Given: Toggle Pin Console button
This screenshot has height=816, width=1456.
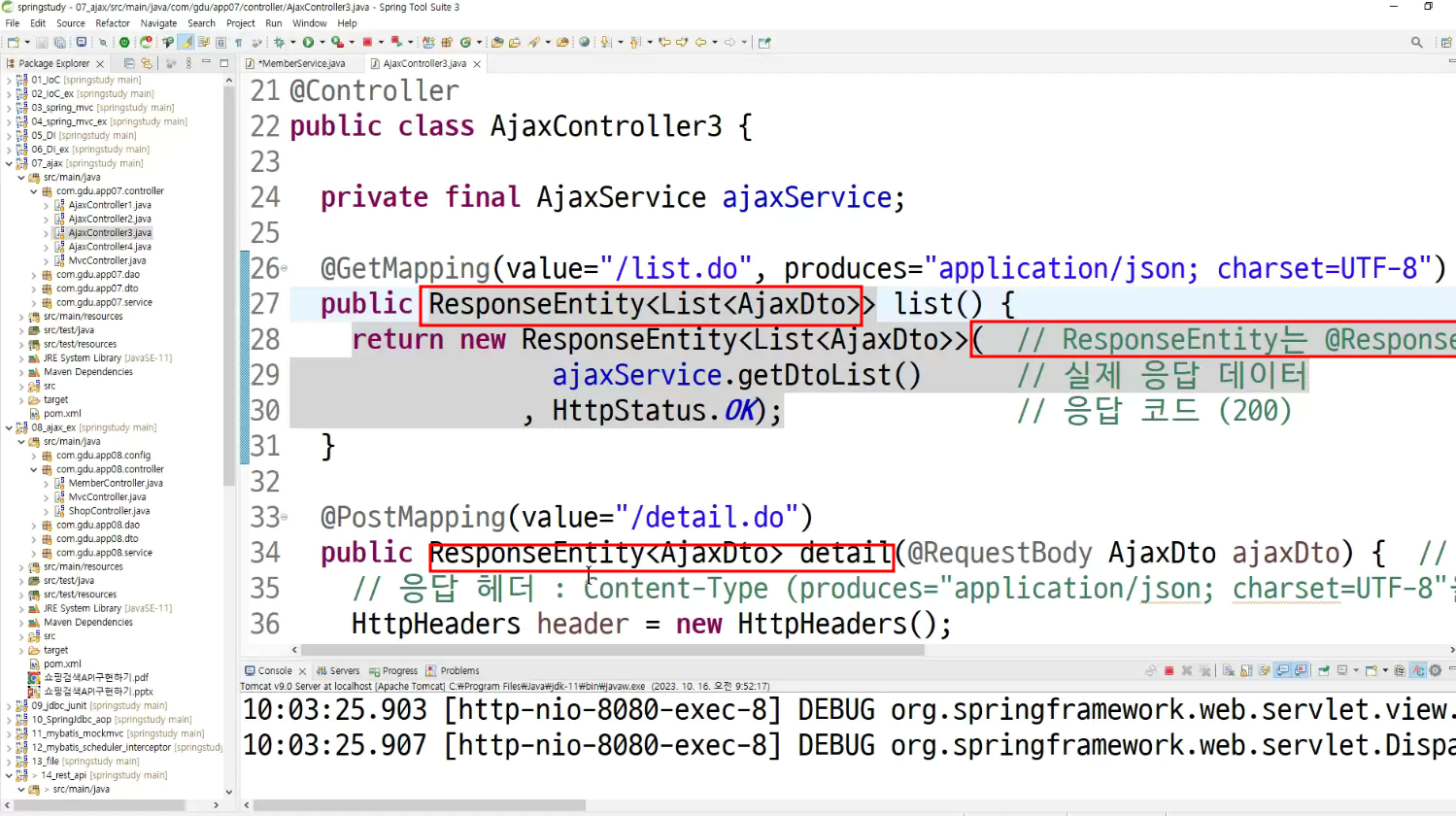Looking at the screenshot, I should (1324, 670).
